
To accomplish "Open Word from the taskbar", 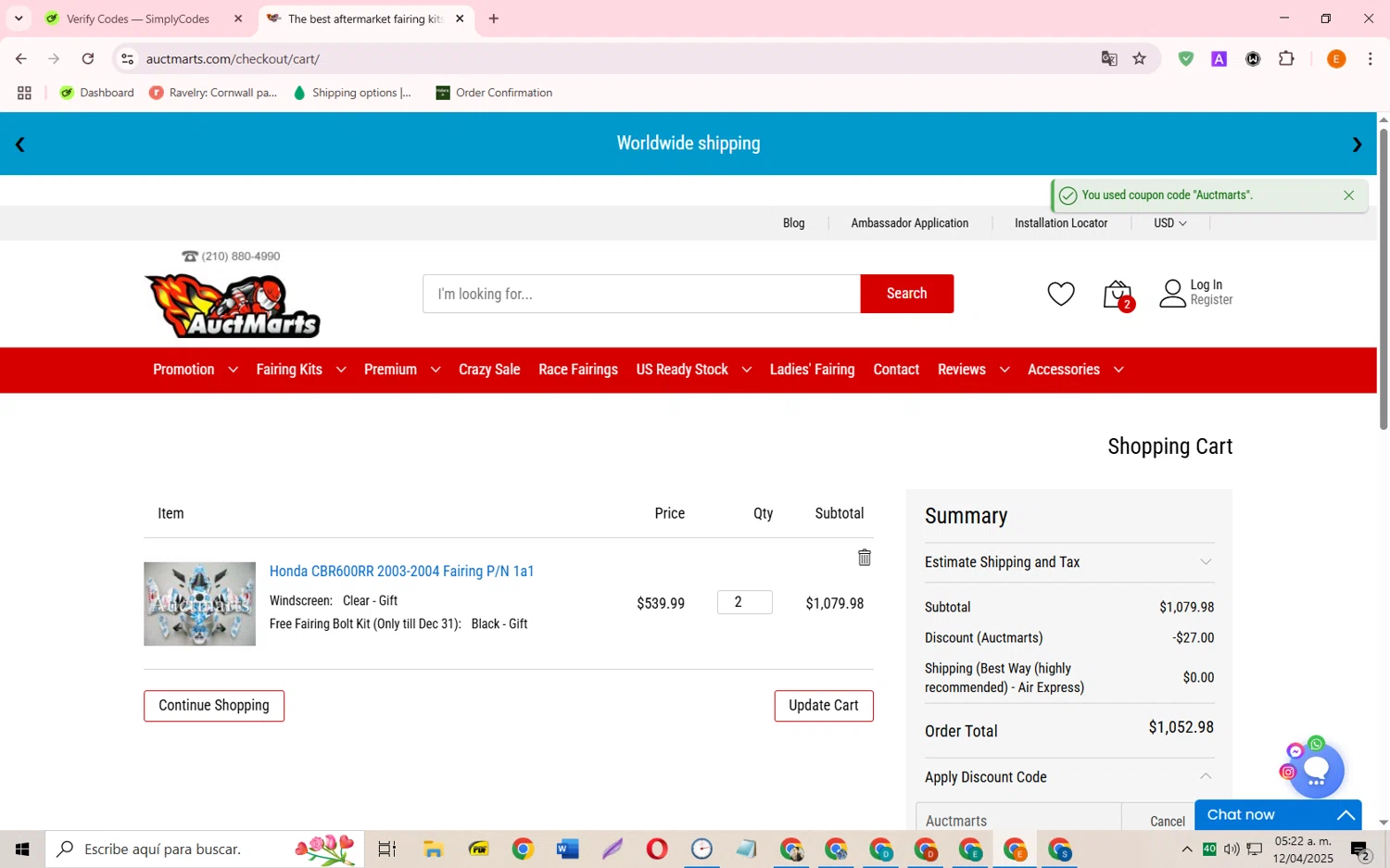I will point(567,849).
